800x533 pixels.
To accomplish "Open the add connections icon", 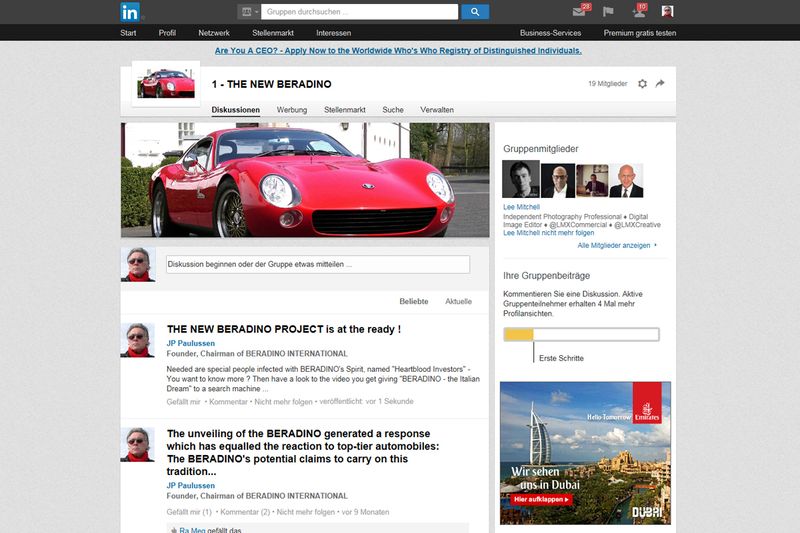I will 639,11.
